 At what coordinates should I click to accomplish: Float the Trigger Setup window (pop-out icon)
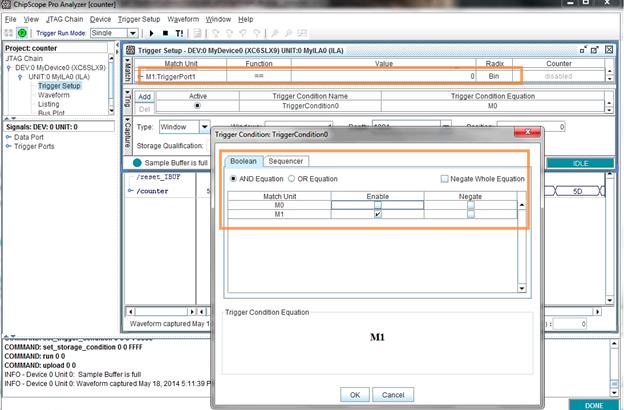point(595,50)
